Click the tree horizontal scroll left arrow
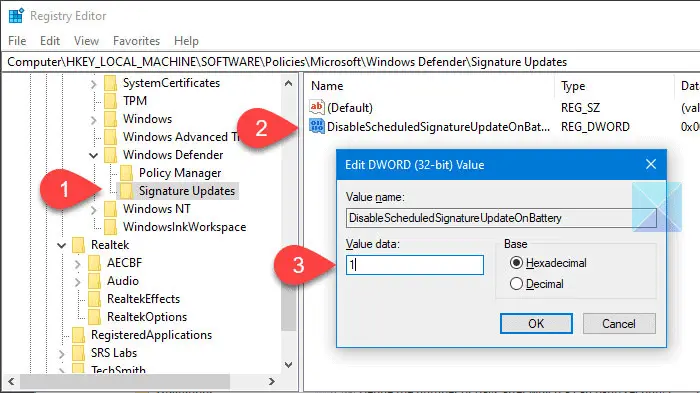The width and height of the screenshot is (700, 393). 11,381
